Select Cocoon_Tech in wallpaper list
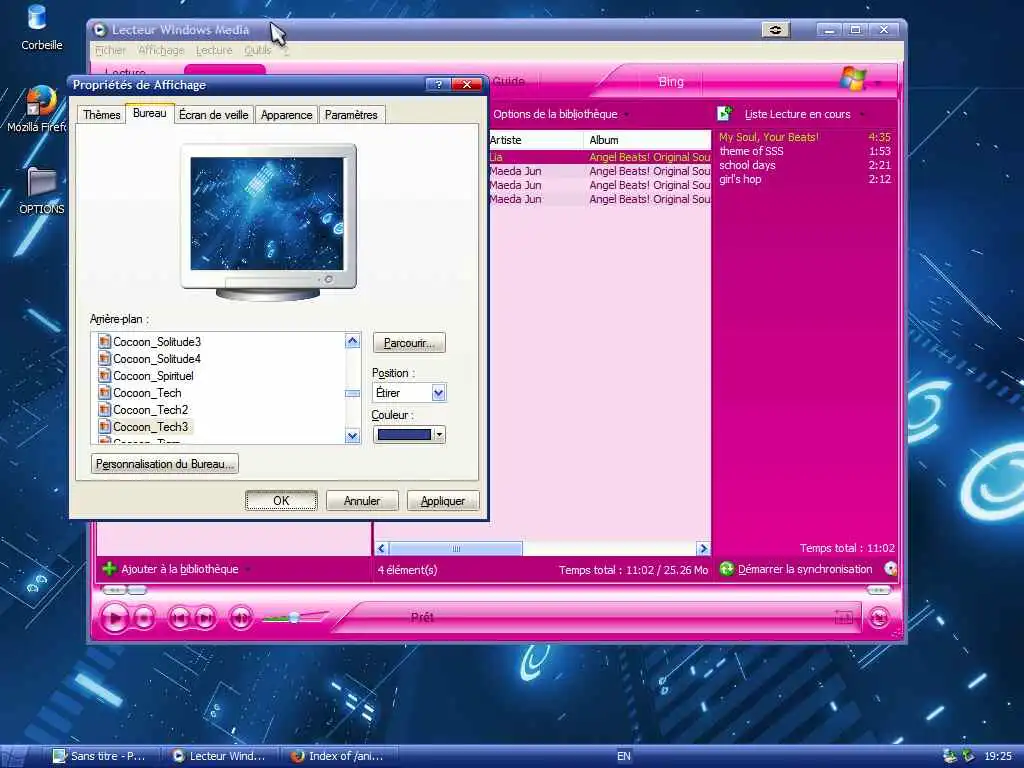The width and height of the screenshot is (1024, 768). (x=147, y=392)
